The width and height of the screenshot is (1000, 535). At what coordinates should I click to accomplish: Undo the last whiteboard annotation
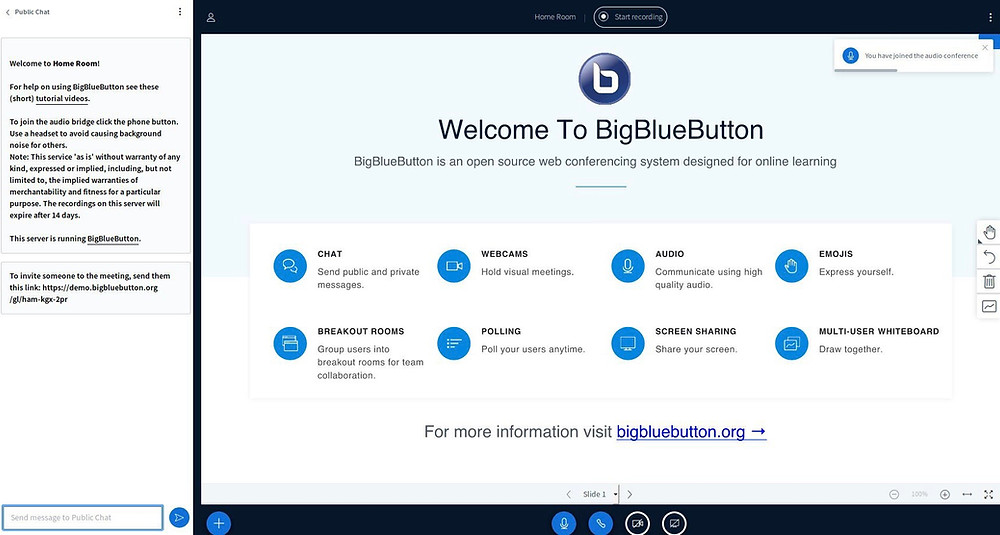coord(989,256)
